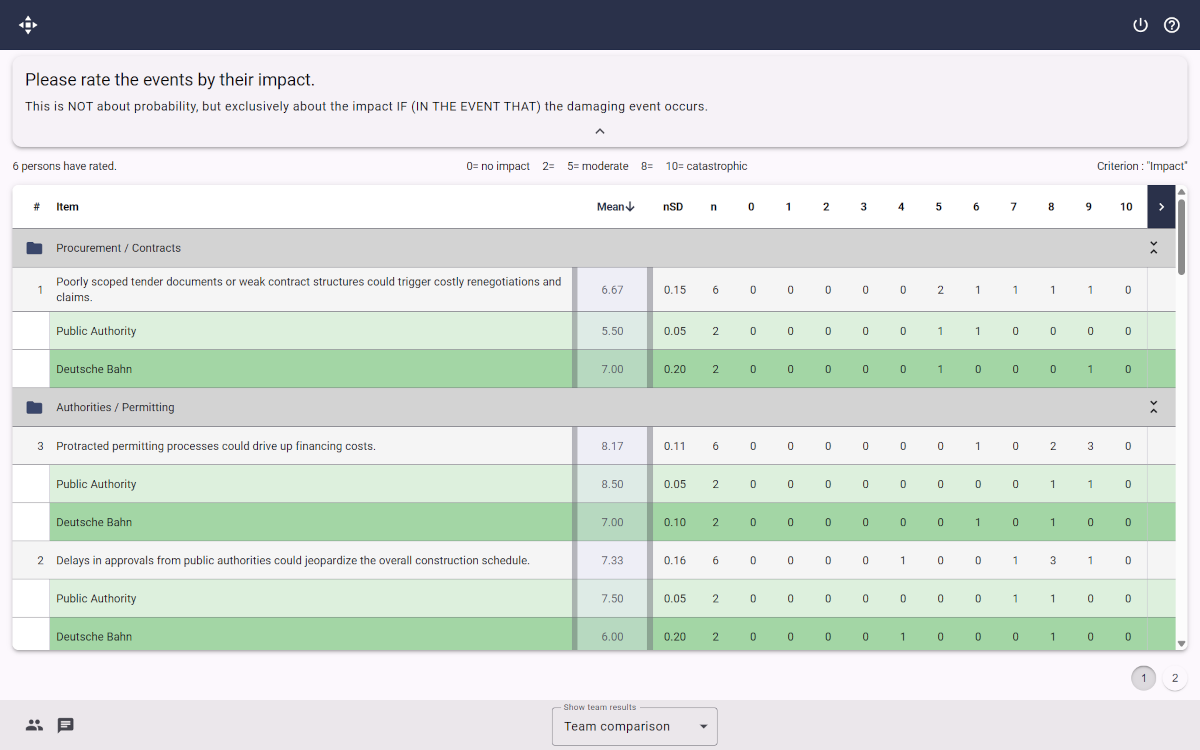Click the Procurement / Contracts group title
Screen dimensions: 1200x750
click(118, 248)
